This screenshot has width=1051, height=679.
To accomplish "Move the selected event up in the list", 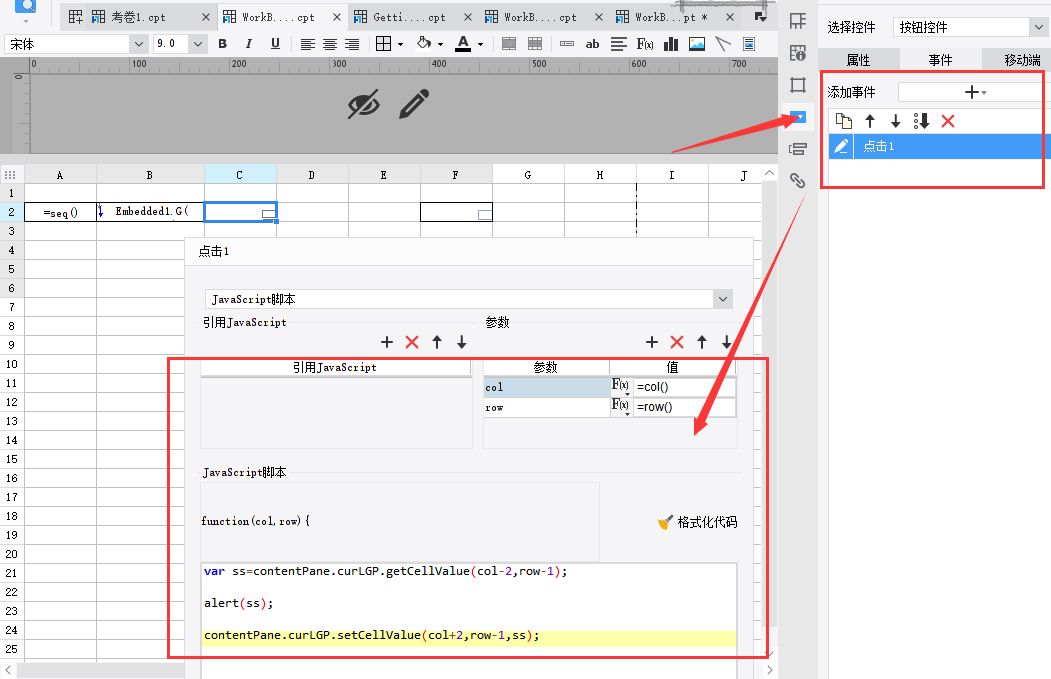I will (870, 121).
